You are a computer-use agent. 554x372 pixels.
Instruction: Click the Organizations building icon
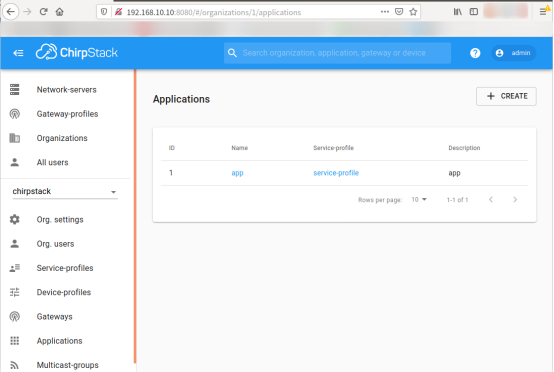click(x=14, y=138)
